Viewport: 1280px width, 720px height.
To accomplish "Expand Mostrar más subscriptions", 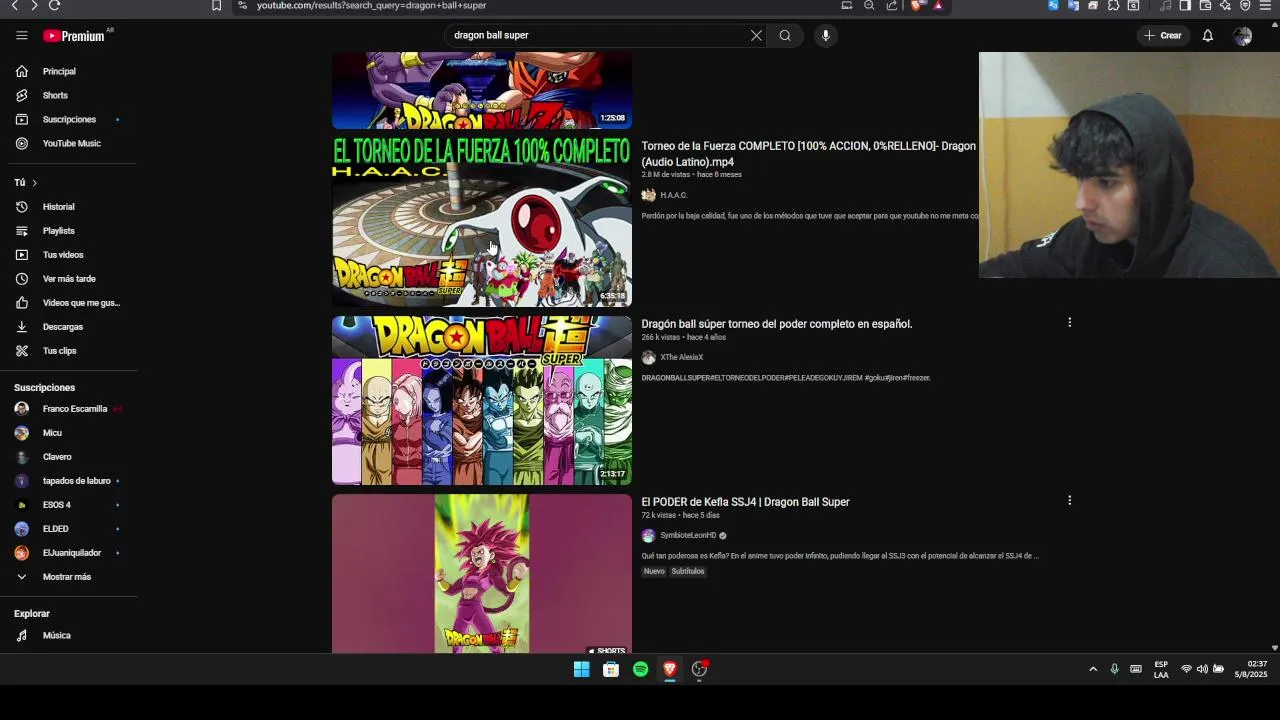I will [x=66, y=577].
